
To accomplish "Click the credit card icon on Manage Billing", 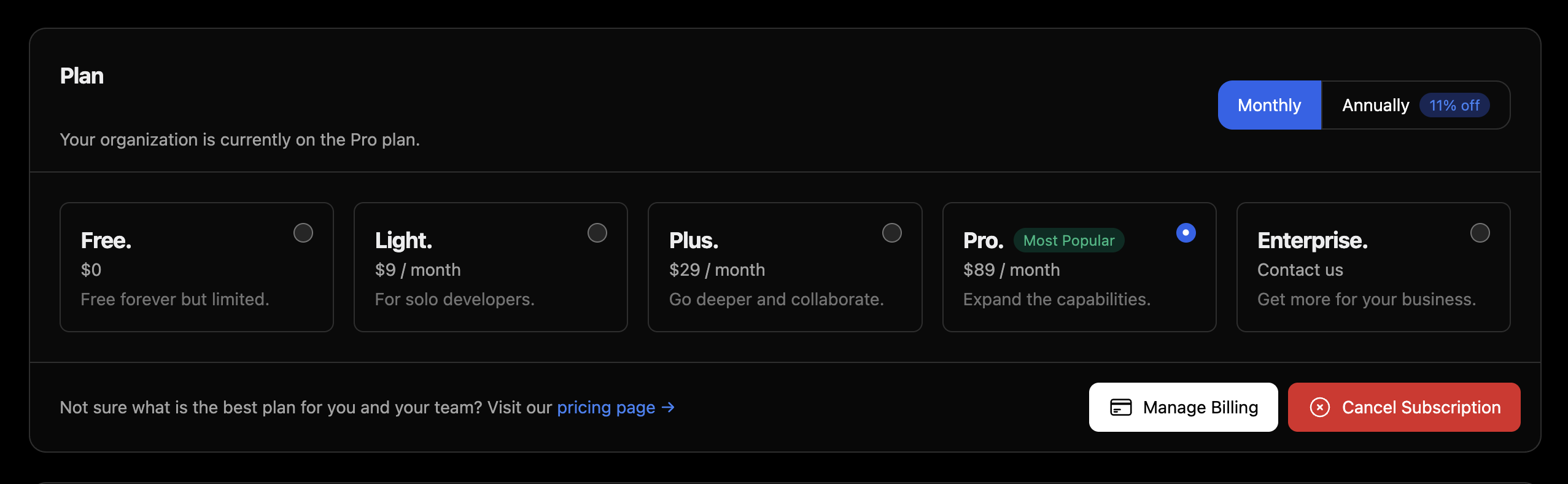I will pos(1120,407).
